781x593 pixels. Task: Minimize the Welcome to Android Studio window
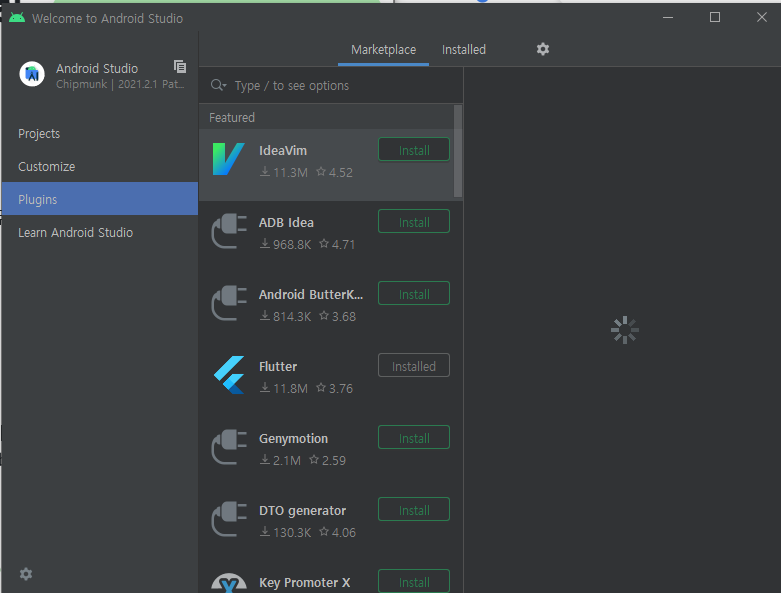point(668,17)
